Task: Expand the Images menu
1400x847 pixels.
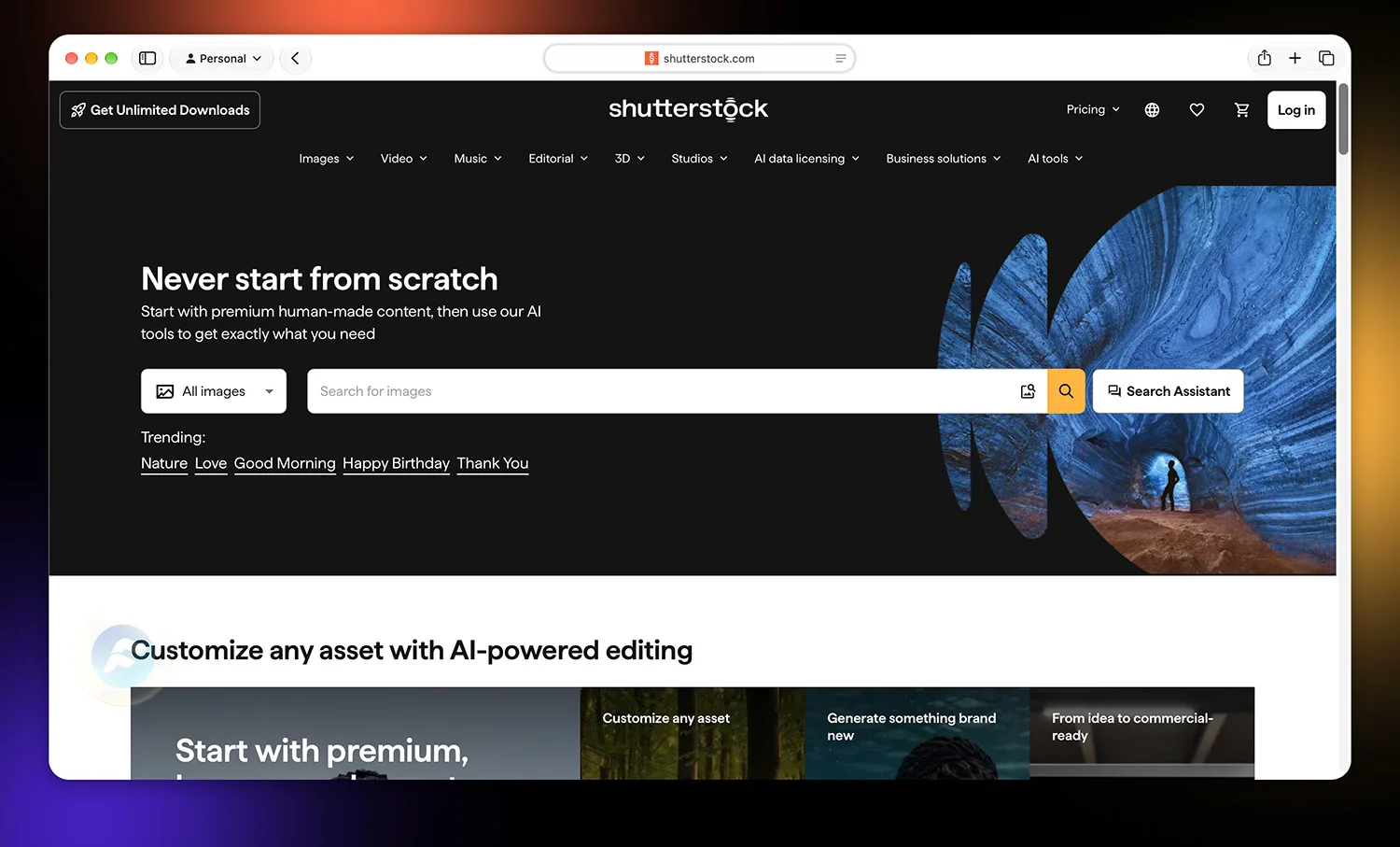Action: (x=326, y=159)
